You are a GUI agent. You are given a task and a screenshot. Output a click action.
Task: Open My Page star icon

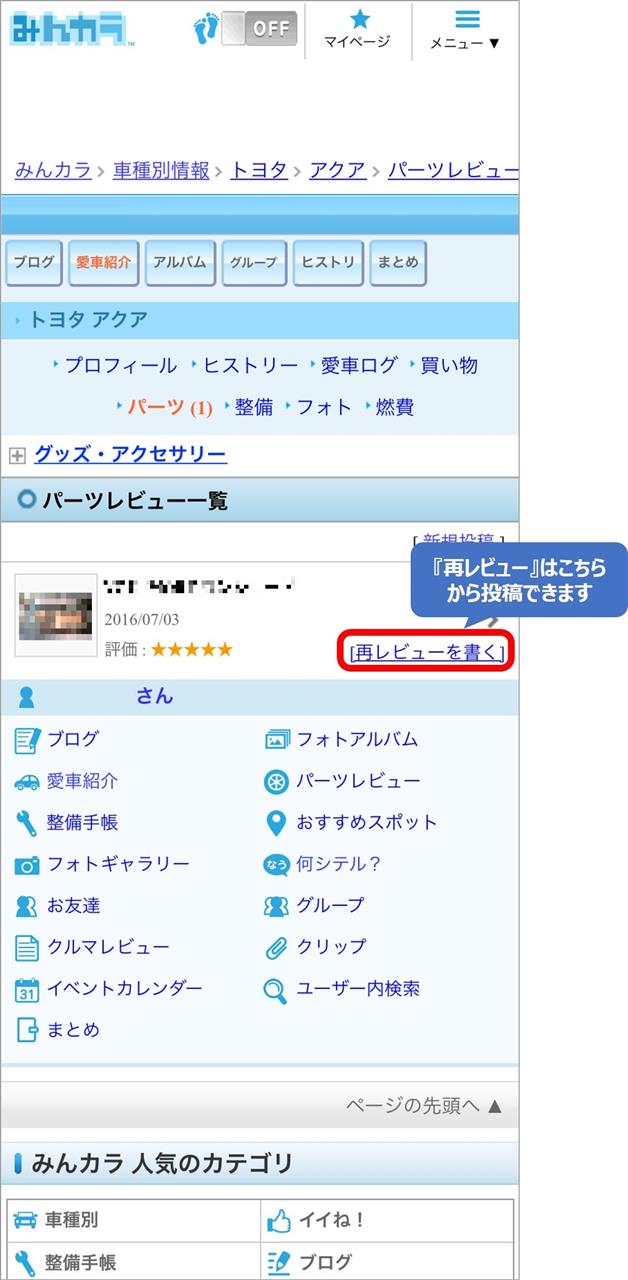[359, 19]
